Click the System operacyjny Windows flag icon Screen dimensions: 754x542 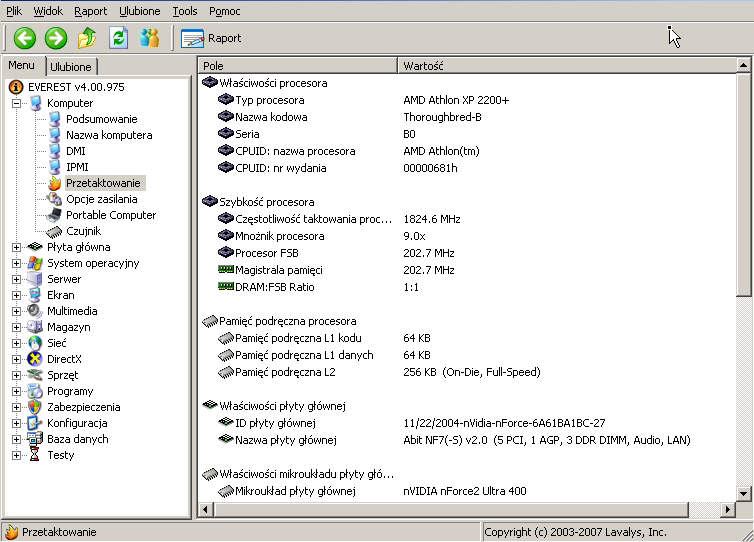tap(35, 263)
